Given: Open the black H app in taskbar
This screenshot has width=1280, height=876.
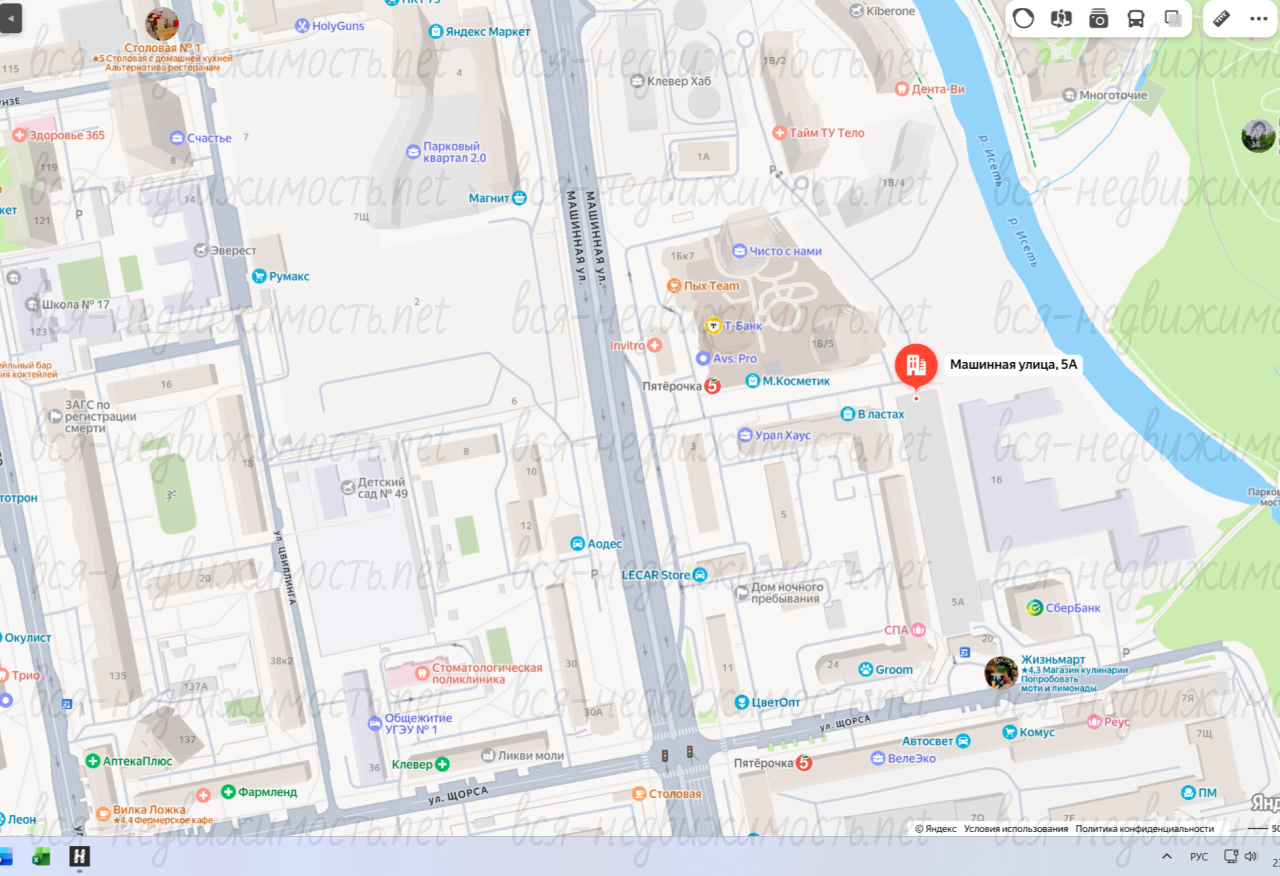Looking at the screenshot, I should click(x=80, y=857).
